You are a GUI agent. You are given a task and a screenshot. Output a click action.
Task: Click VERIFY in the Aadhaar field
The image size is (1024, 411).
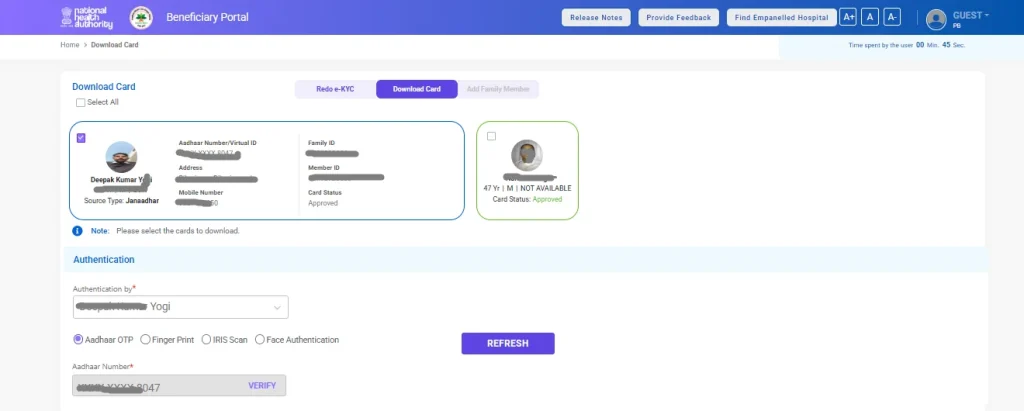(x=262, y=386)
